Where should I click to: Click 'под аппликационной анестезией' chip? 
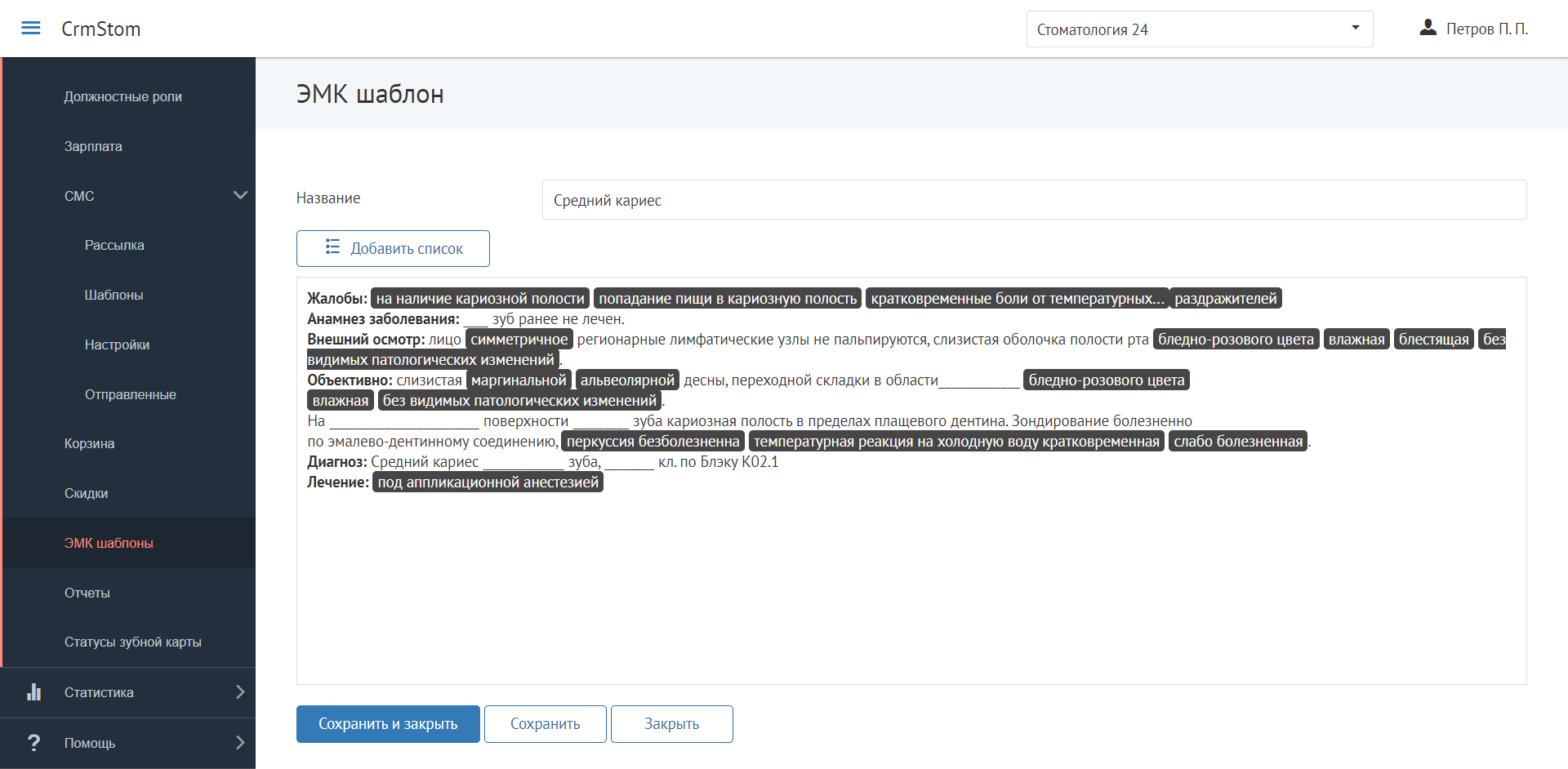488,482
